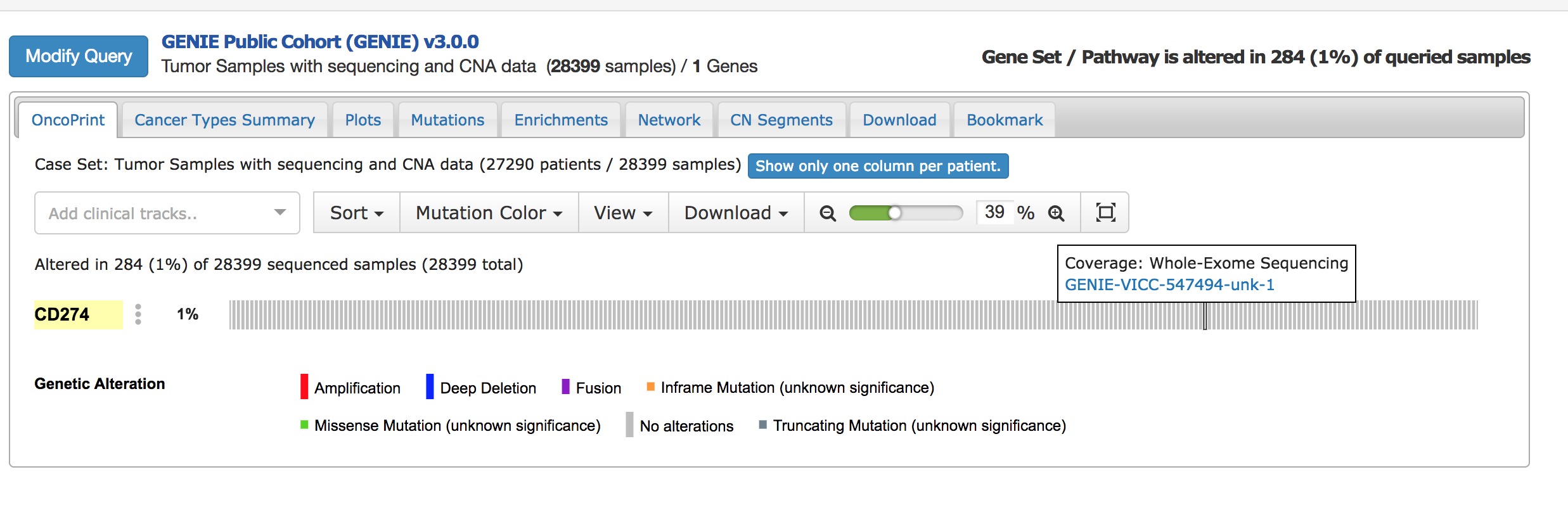Viewport: 1568px width, 517px height.
Task: Click the Truncating Mutation legend swatch
Action: click(763, 424)
